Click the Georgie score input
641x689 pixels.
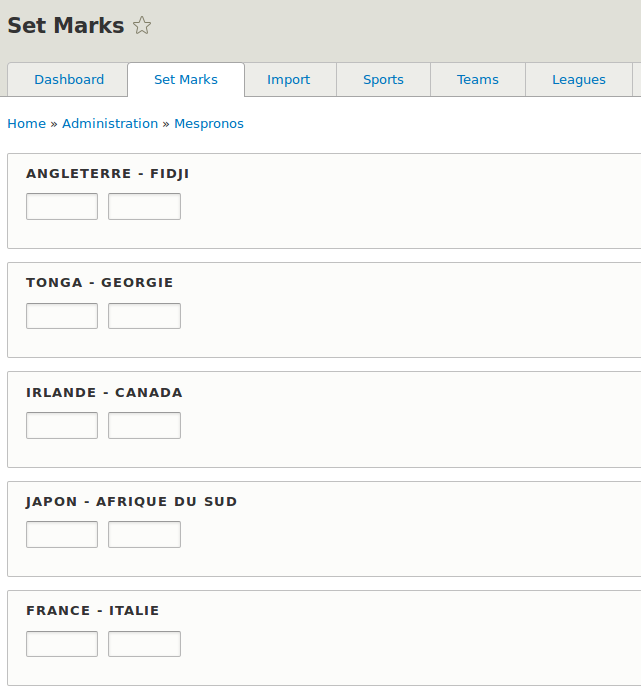click(x=144, y=316)
